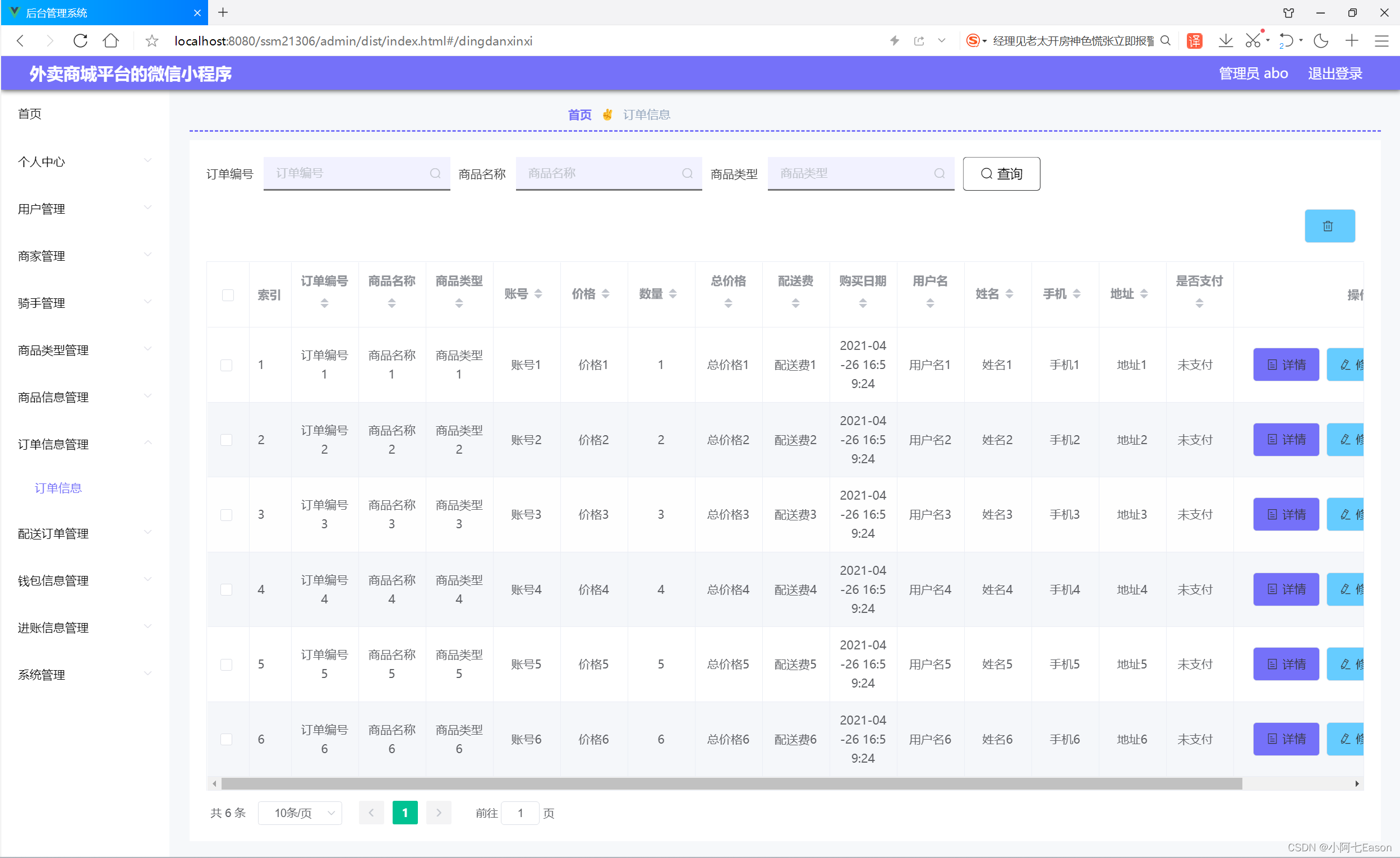Sort table by 价格 column

(x=606, y=294)
